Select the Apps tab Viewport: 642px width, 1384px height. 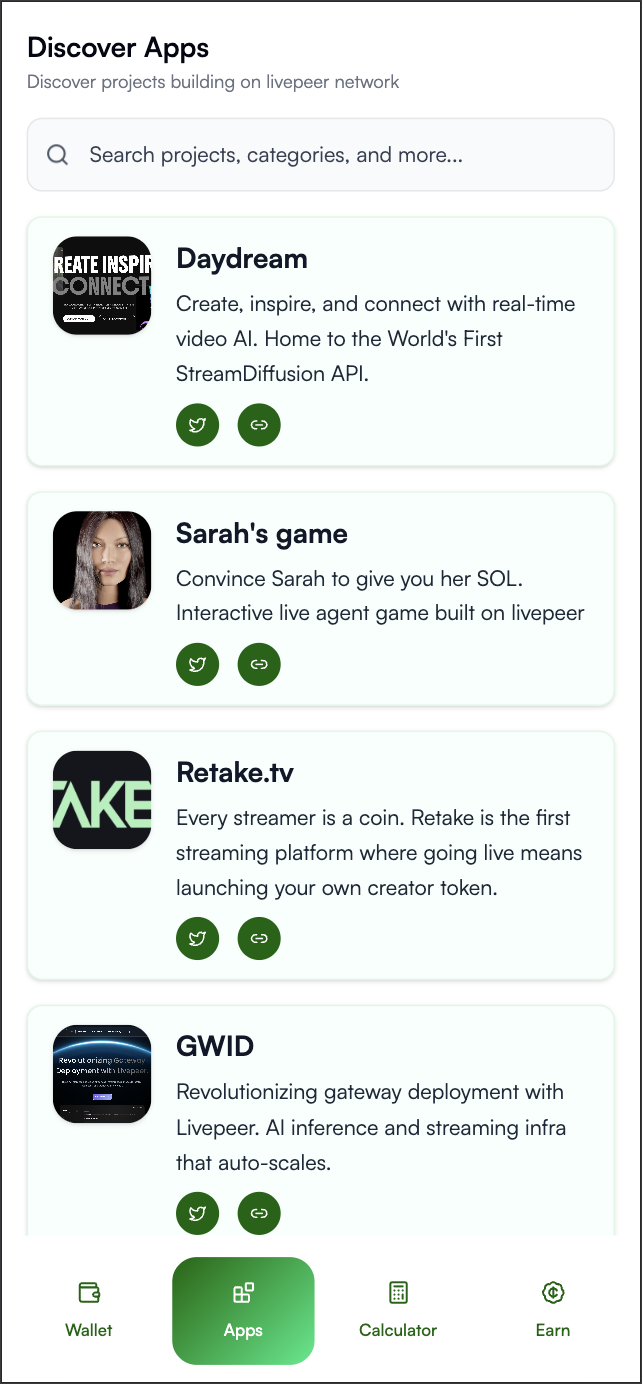(243, 1310)
